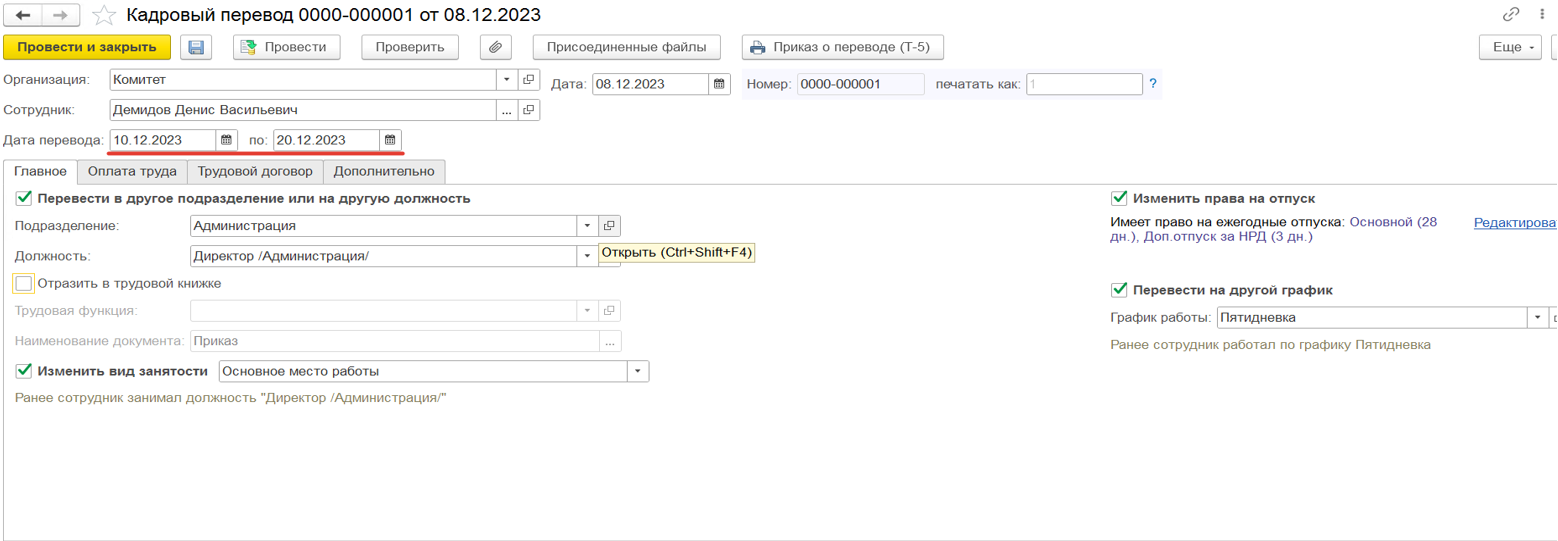1558x541 pixels.
Task: Expand the Подразделение dropdown list
Action: click(588, 226)
